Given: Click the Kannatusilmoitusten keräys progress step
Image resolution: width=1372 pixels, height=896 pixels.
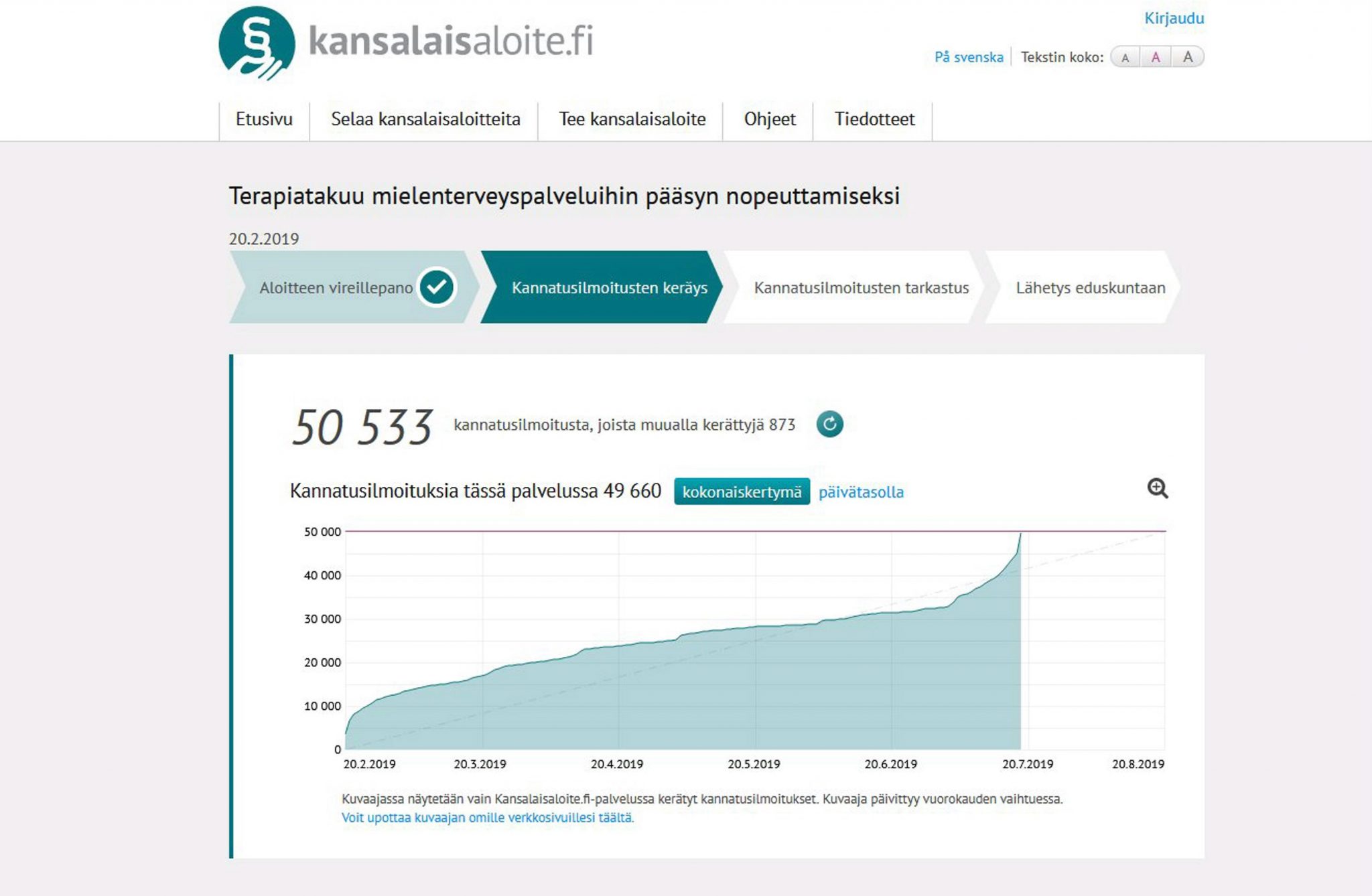Looking at the screenshot, I should (x=609, y=288).
